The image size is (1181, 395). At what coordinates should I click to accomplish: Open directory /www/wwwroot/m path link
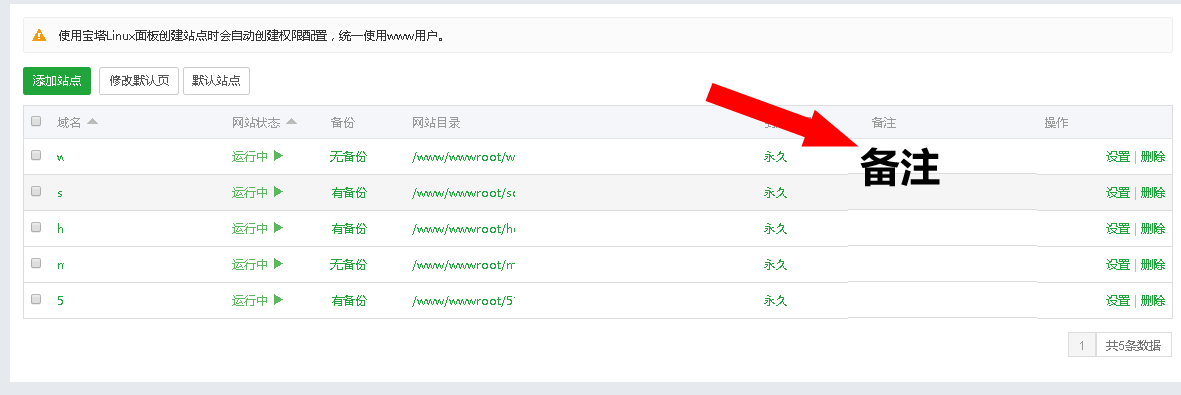pos(463,265)
